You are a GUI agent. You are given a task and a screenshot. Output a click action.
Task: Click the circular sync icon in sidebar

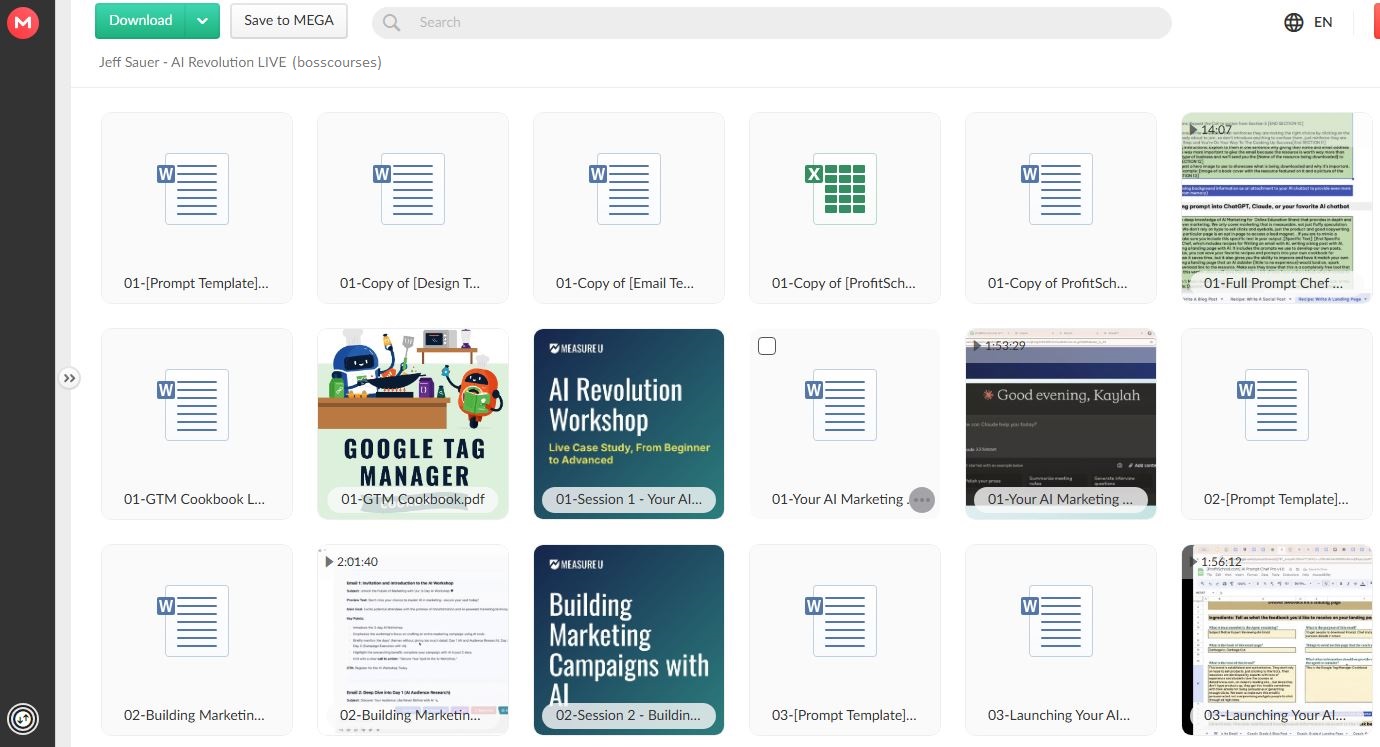click(x=22, y=718)
